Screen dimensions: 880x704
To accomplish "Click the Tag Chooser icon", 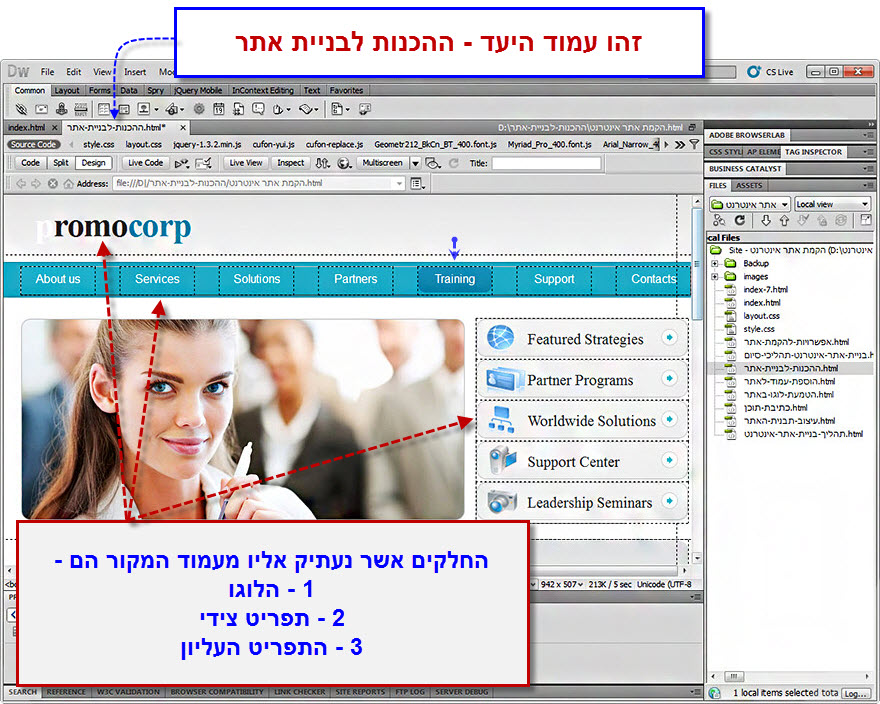I will [x=365, y=109].
